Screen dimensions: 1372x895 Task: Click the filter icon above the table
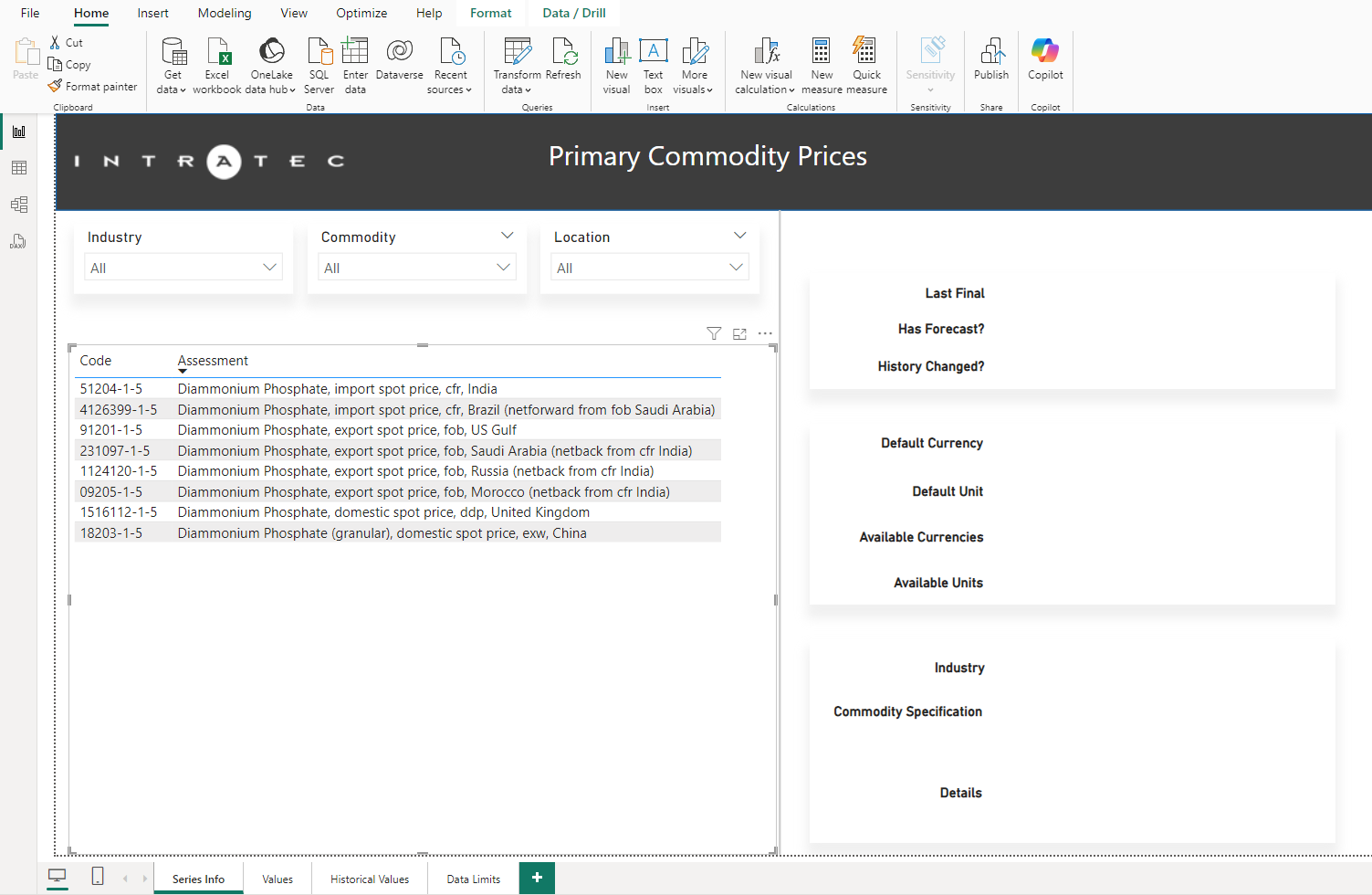click(714, 334)
